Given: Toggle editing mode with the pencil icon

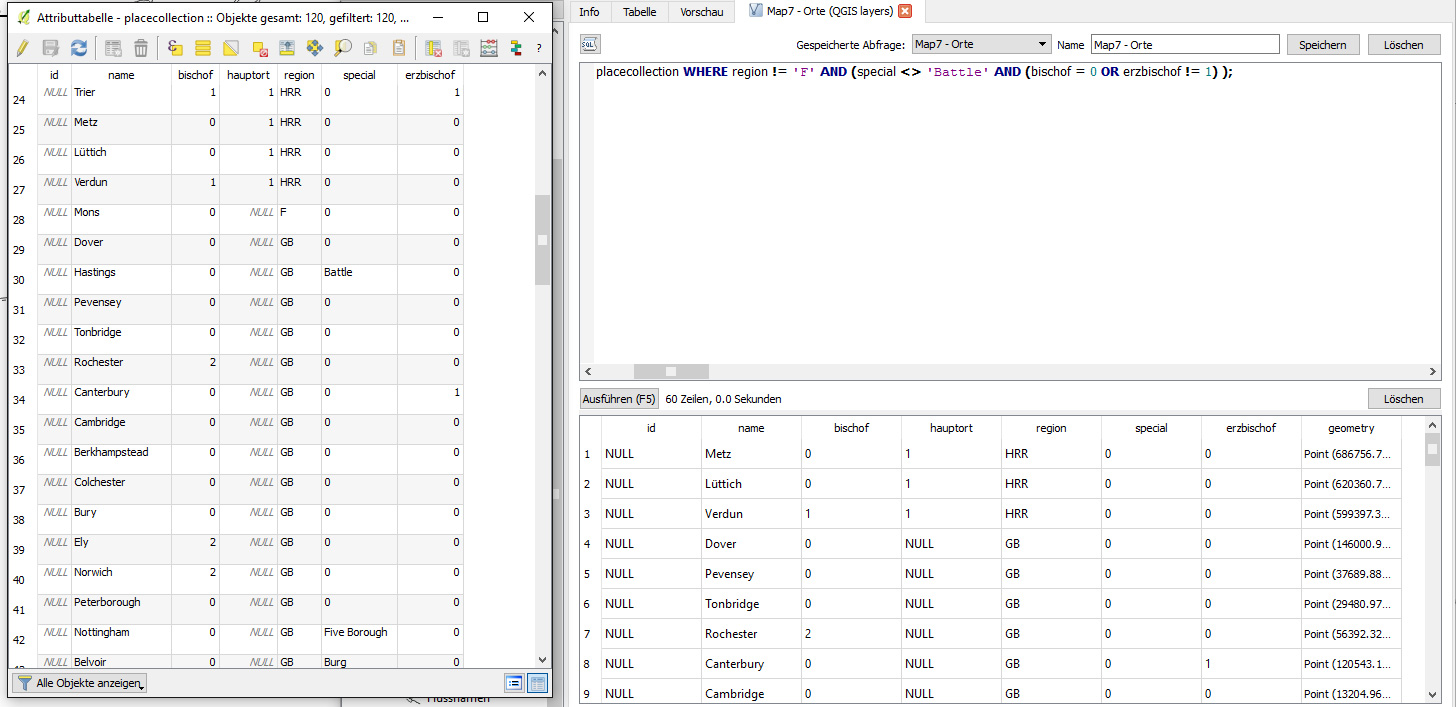Looking at the screenshot, I should 23,48.
